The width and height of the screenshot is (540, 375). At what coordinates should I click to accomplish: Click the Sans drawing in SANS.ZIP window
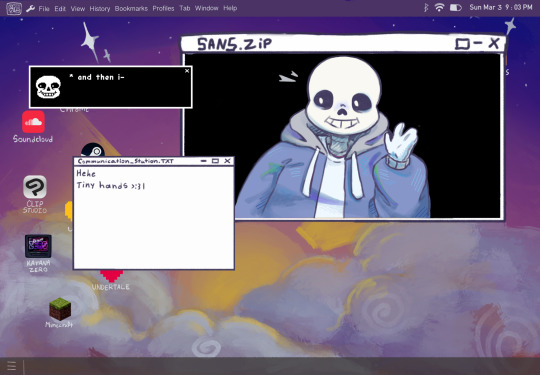click(333, 138)
